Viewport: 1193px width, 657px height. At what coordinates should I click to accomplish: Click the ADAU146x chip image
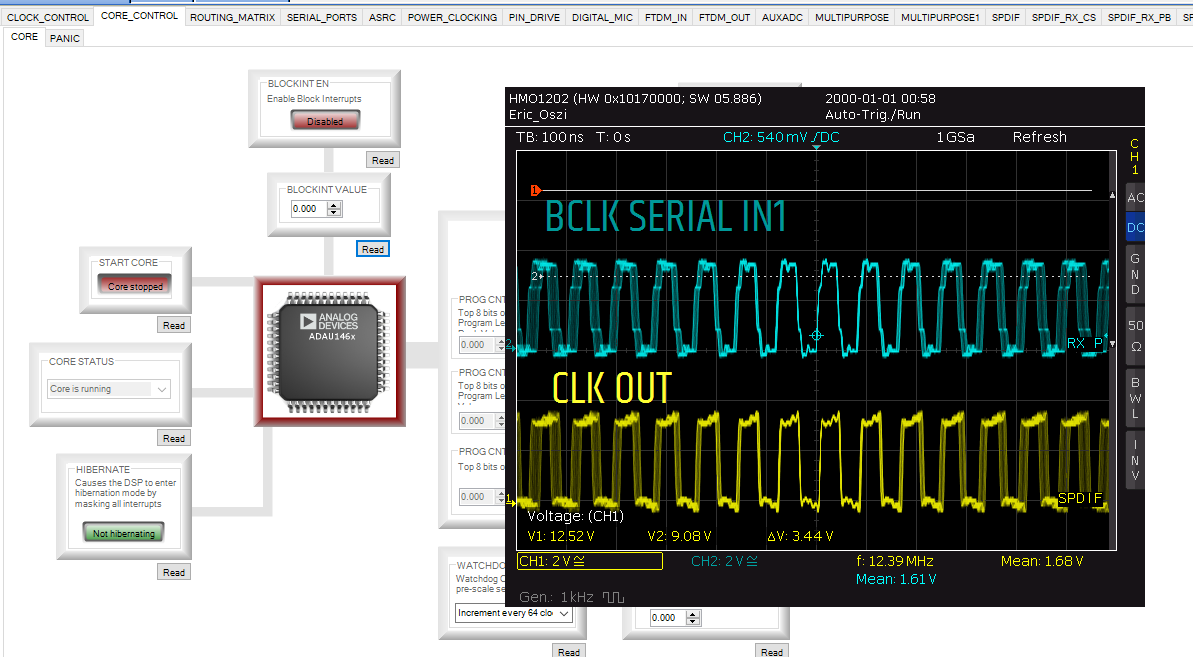click(x=329, y=351)
